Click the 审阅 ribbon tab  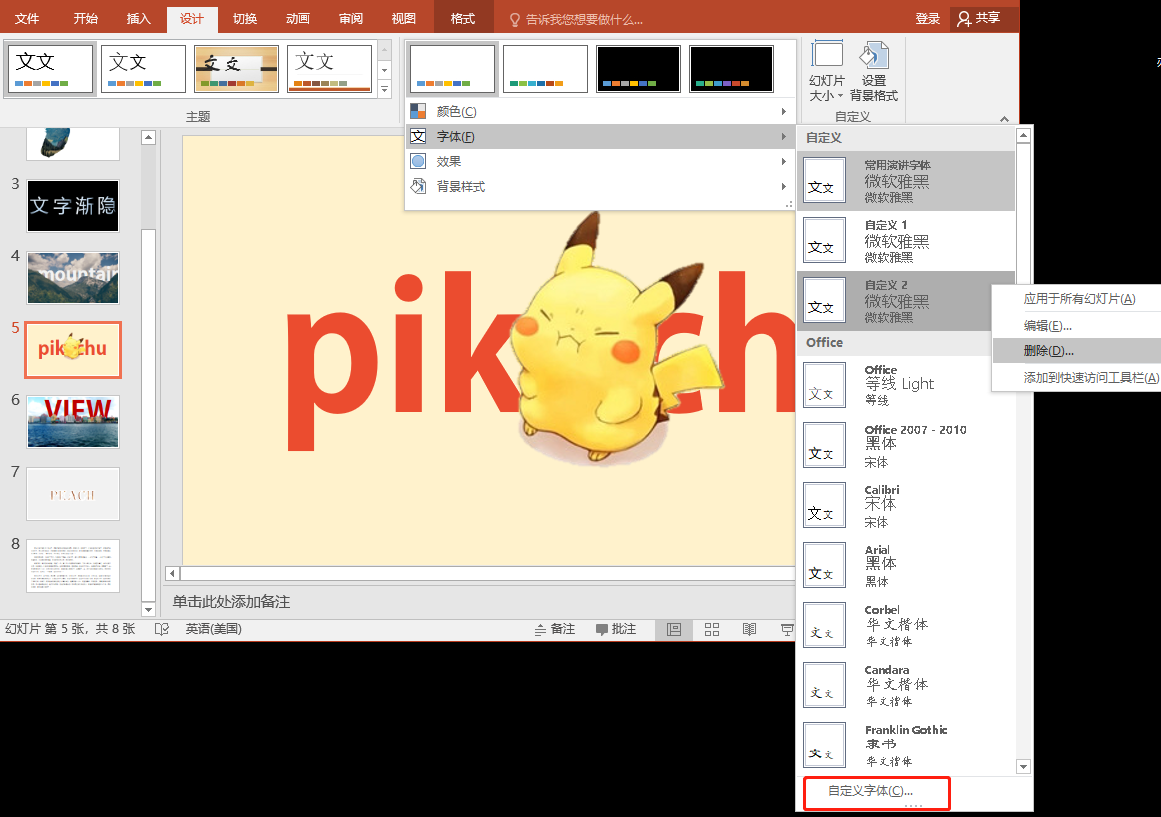351,19
